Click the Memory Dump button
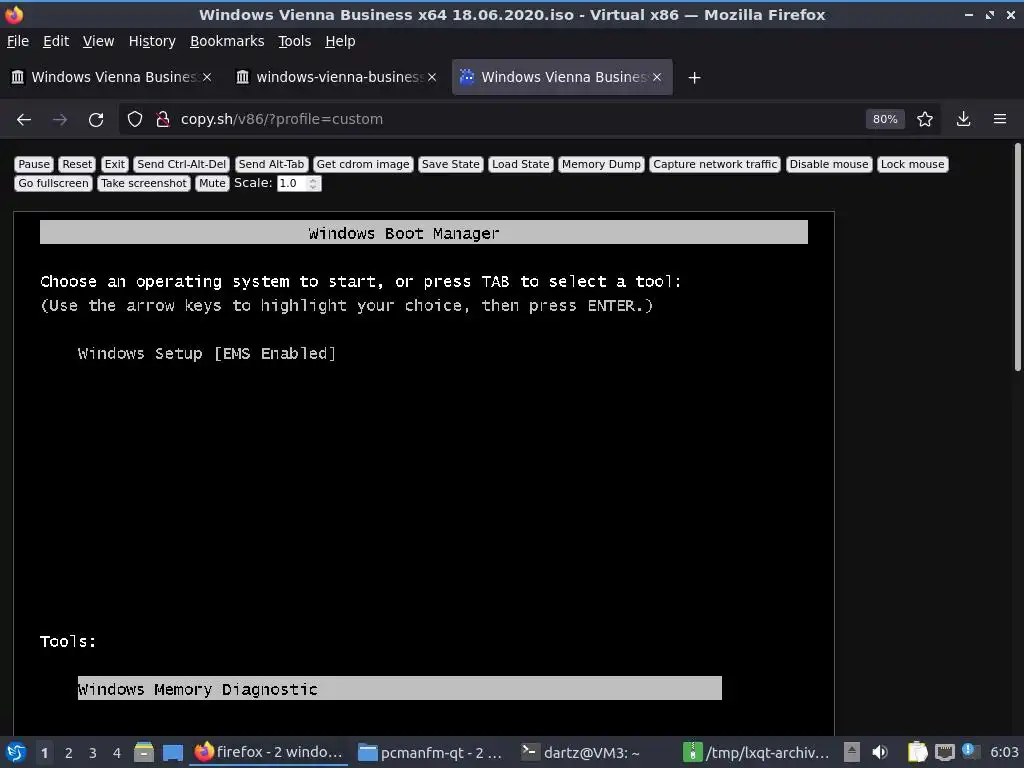 tap(601, 165)
